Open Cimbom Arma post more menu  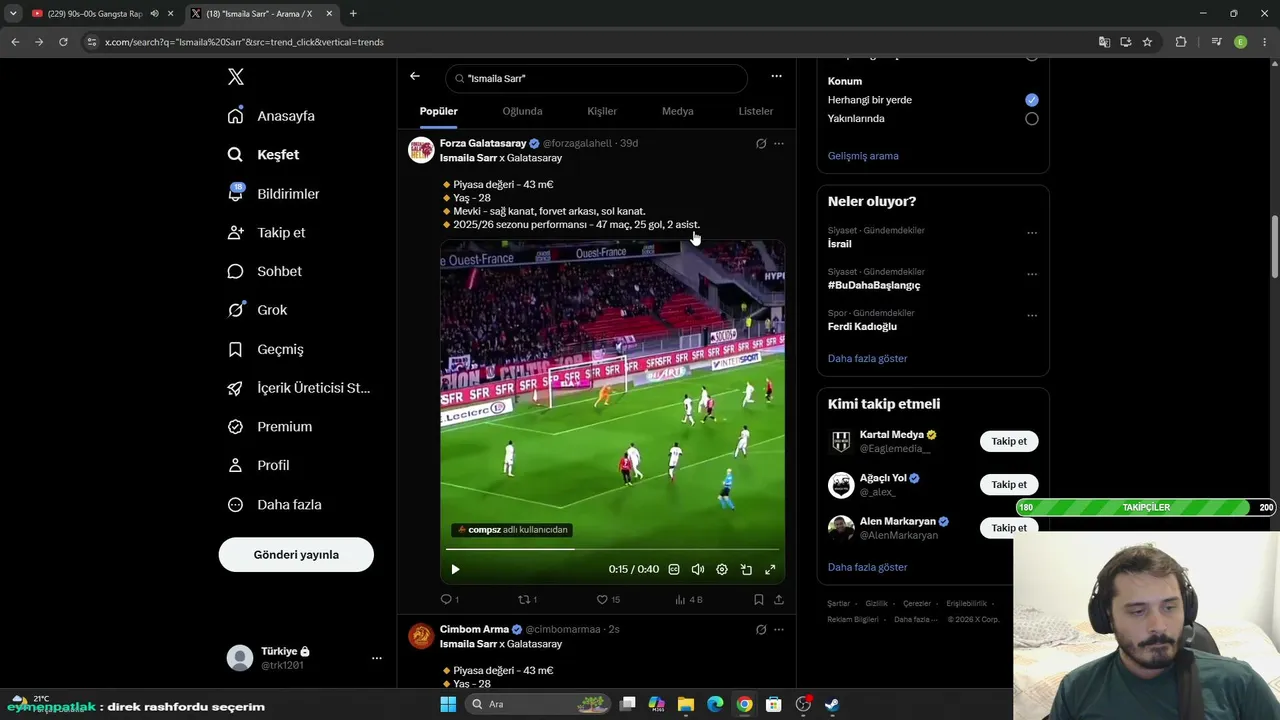point(779,630)
